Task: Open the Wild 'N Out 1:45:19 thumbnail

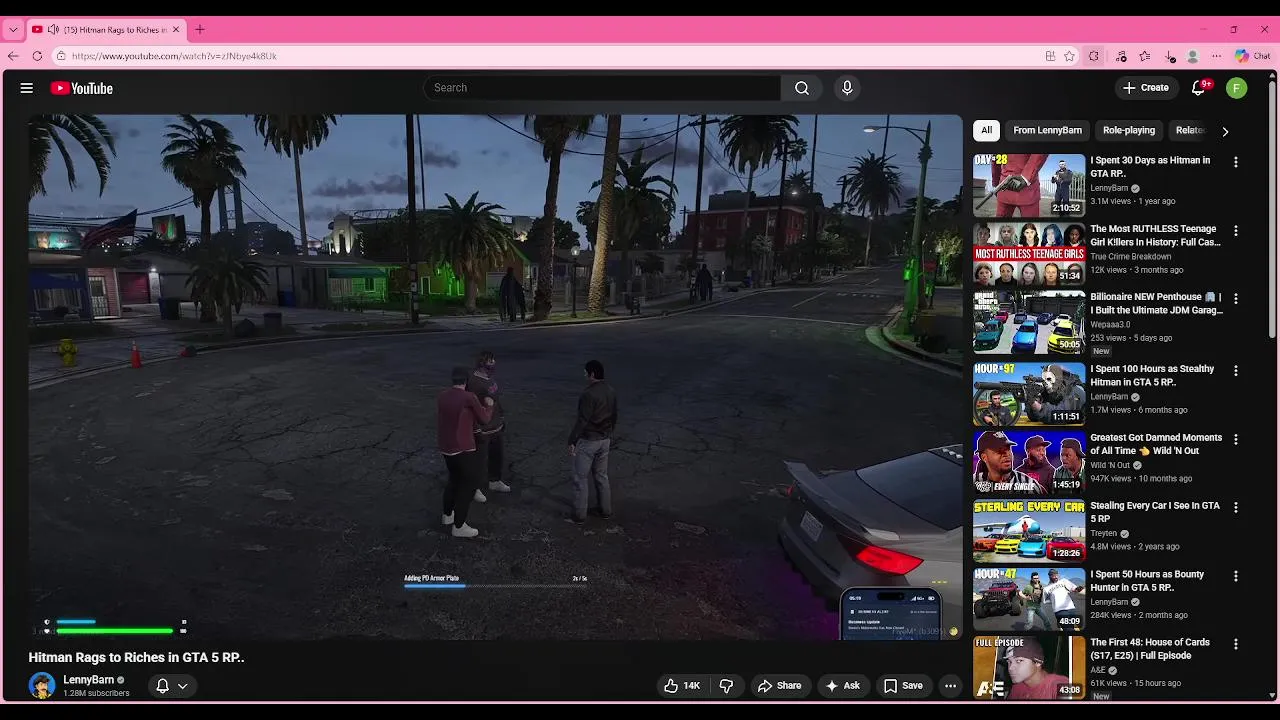Action: [1029, 462]
